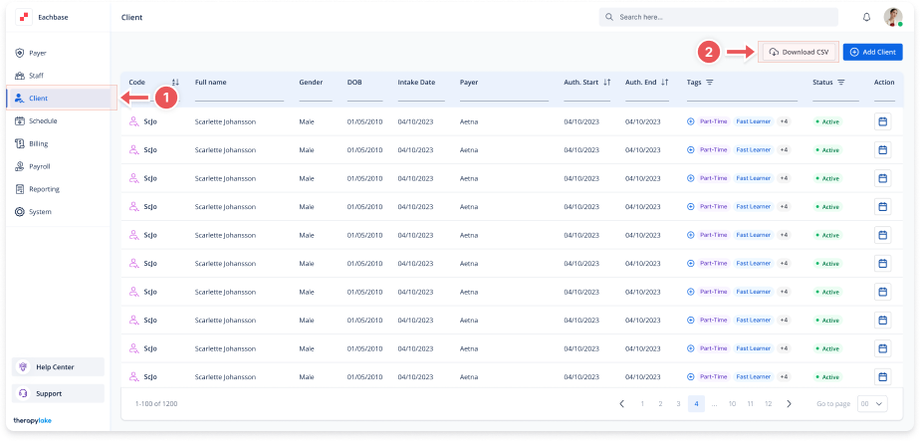Sort by Auth. End column
Viewport: 920px width, 441px height.
pyautogui.click(x=665, y=82)
